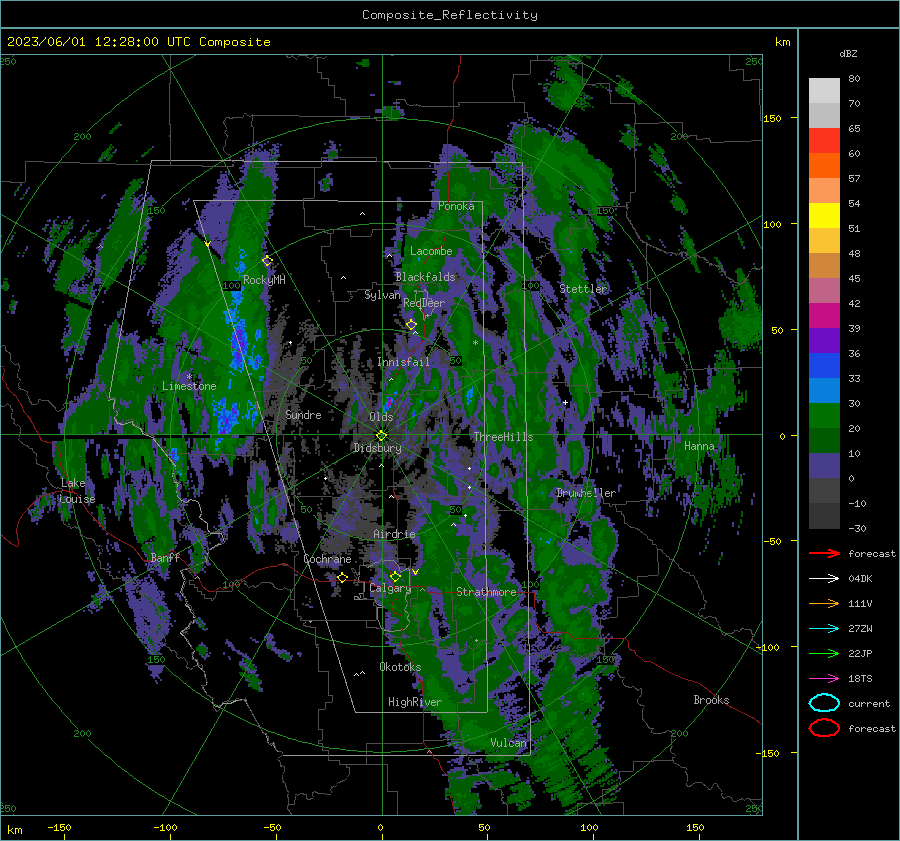Click the HighRiver city label
The height and width of the screenshot is (841, 900).
pos(415,702)
